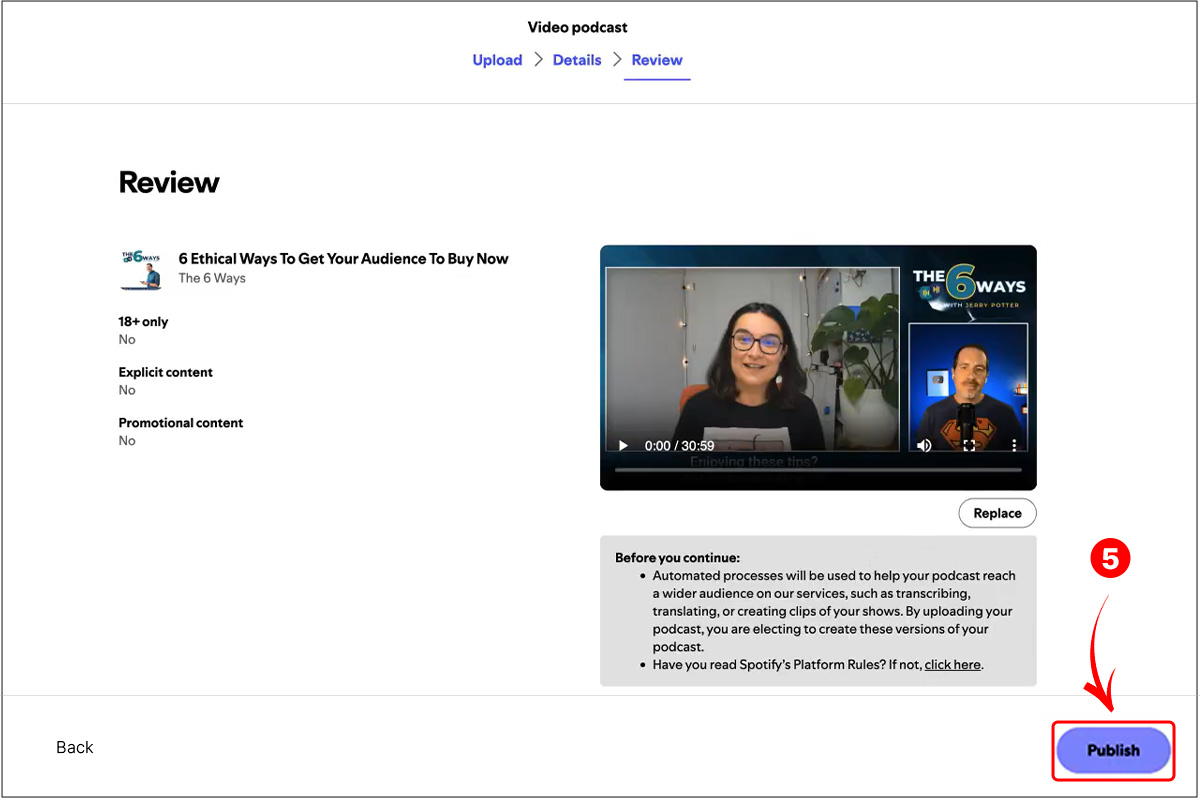Click The 6 Ways show name

coord(212,278)
